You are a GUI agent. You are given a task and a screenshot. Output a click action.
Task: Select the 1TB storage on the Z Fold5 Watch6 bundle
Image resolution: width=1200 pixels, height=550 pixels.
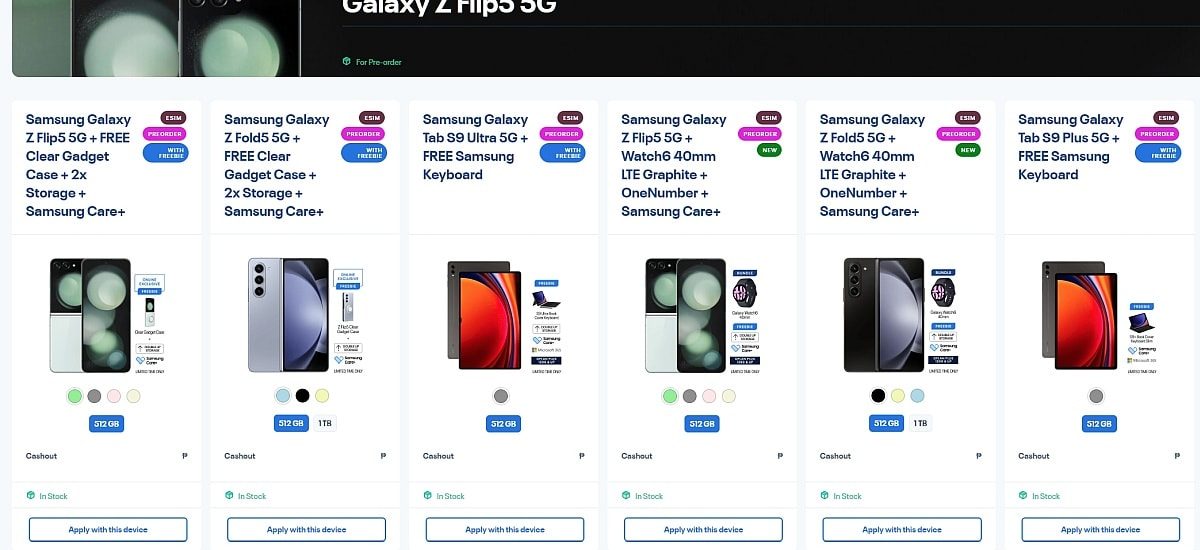pos(920,423)
